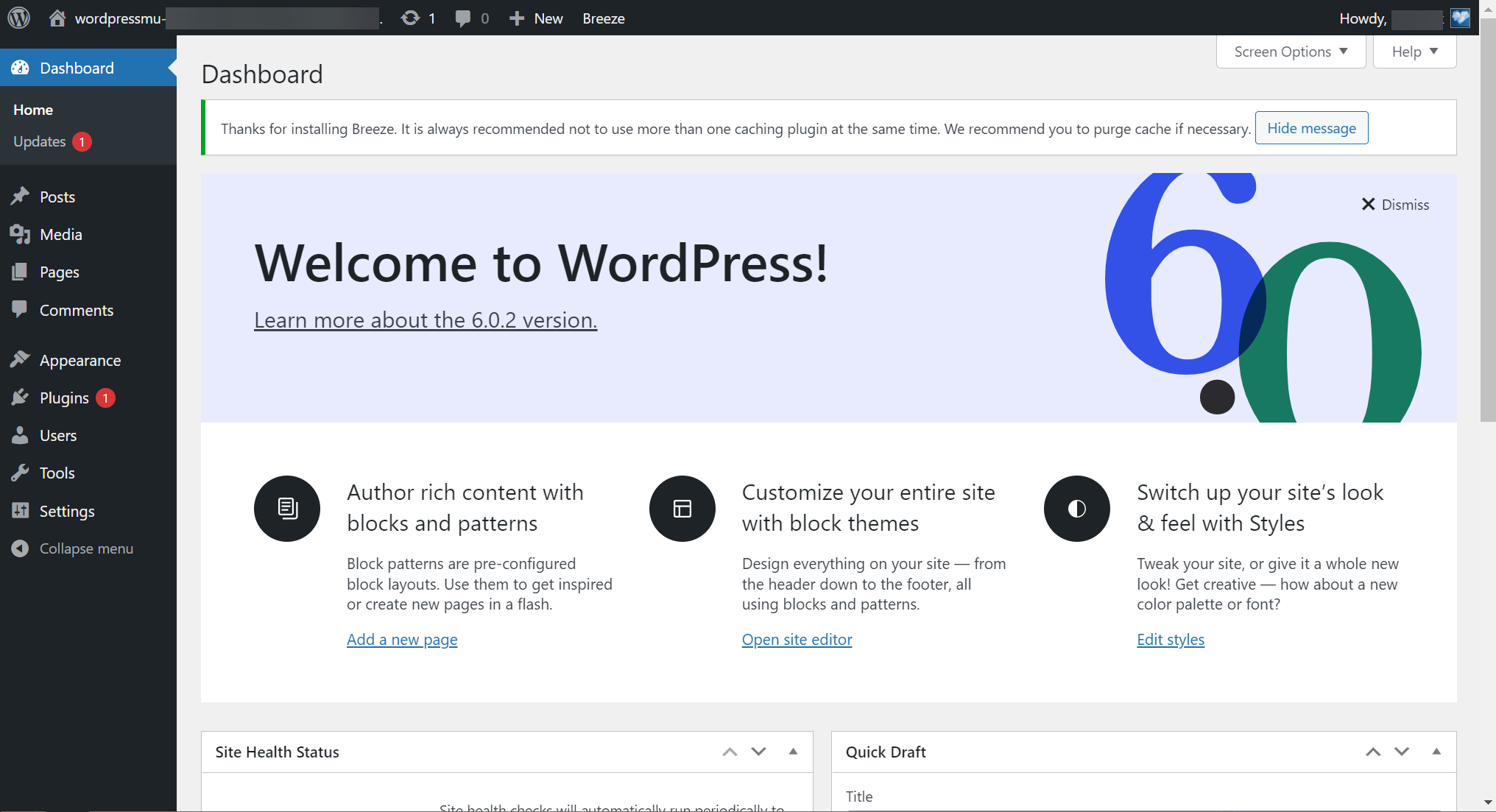
Task: Click the Hide message button
Action: pos(1310,128)
